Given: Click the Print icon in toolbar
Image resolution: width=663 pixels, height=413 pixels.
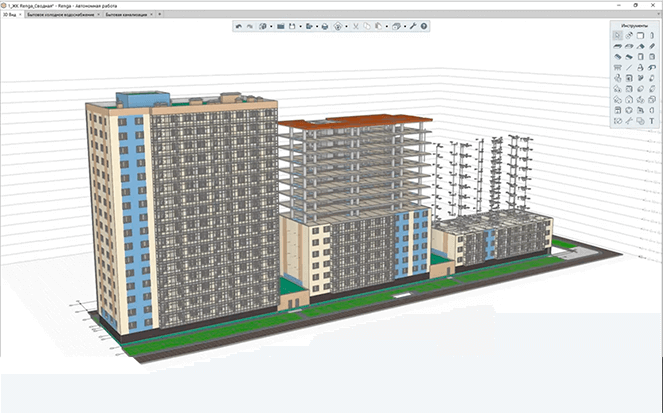Looking at the screenshot, I should (x=325, y=26).
